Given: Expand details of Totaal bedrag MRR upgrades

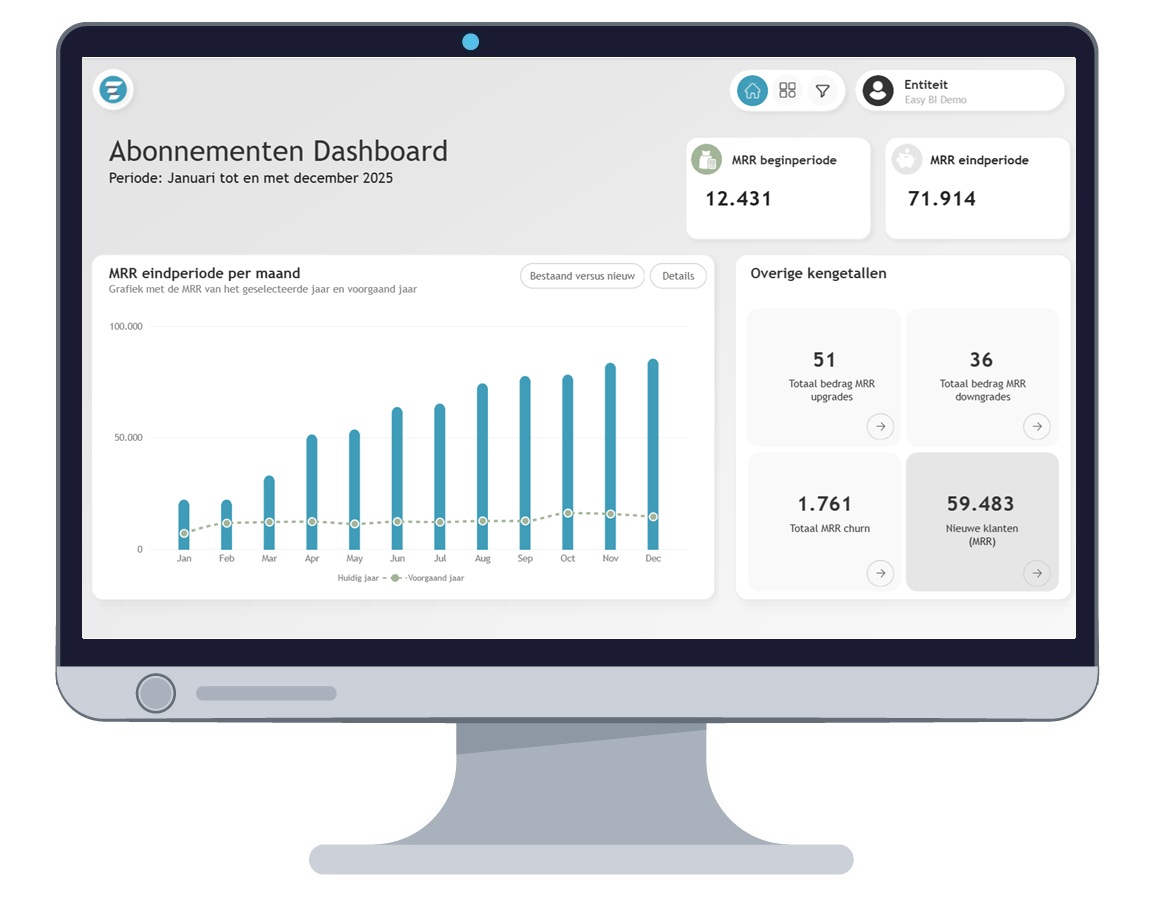Looking at the screenshot, I should pyautogui.click(x=881, y=426).
